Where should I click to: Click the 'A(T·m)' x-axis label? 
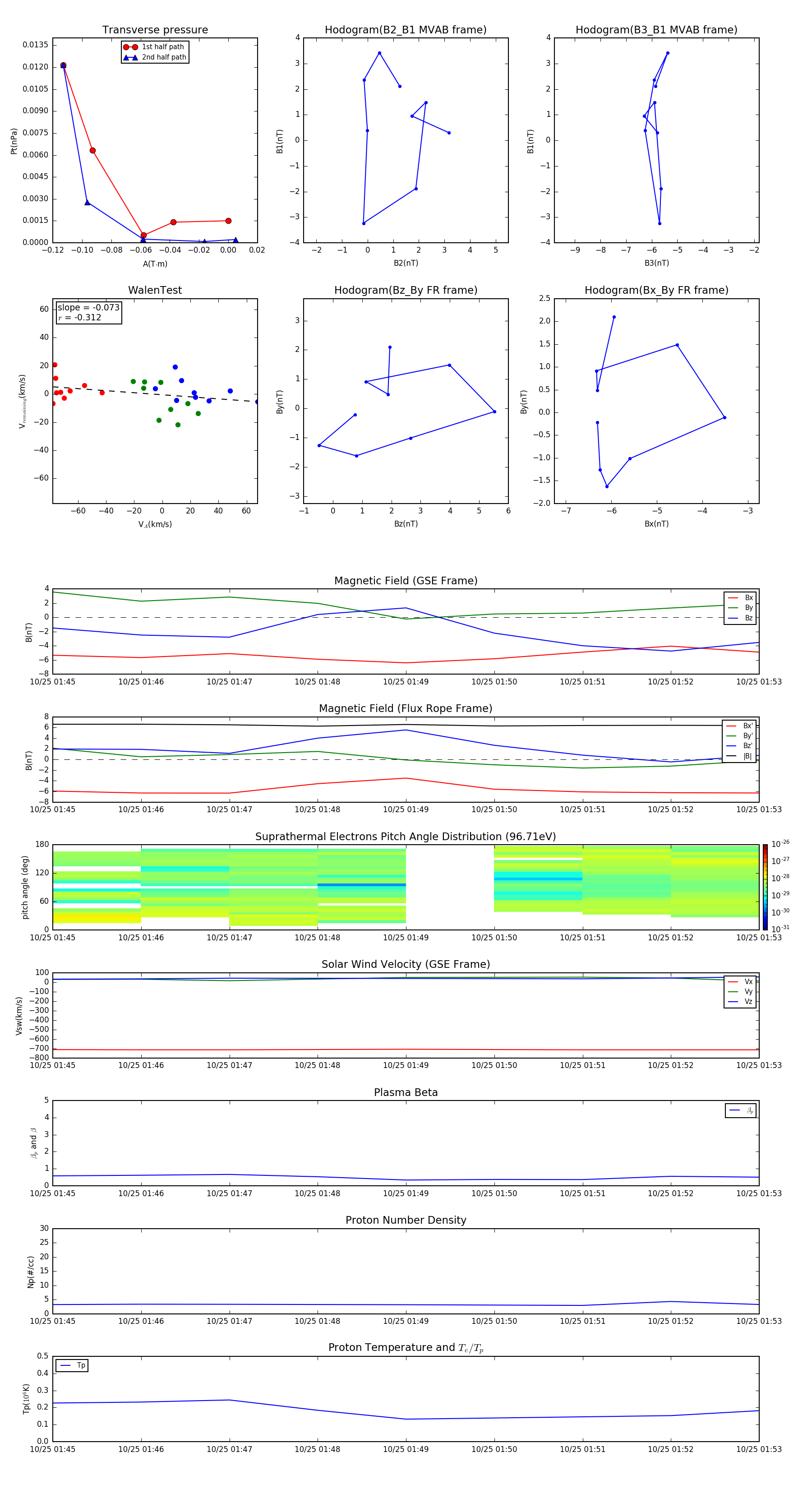coord(155,264)
